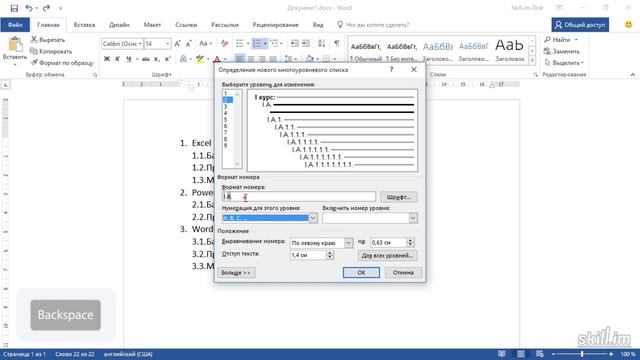
Task: Undo the last action
Action: 29,8
